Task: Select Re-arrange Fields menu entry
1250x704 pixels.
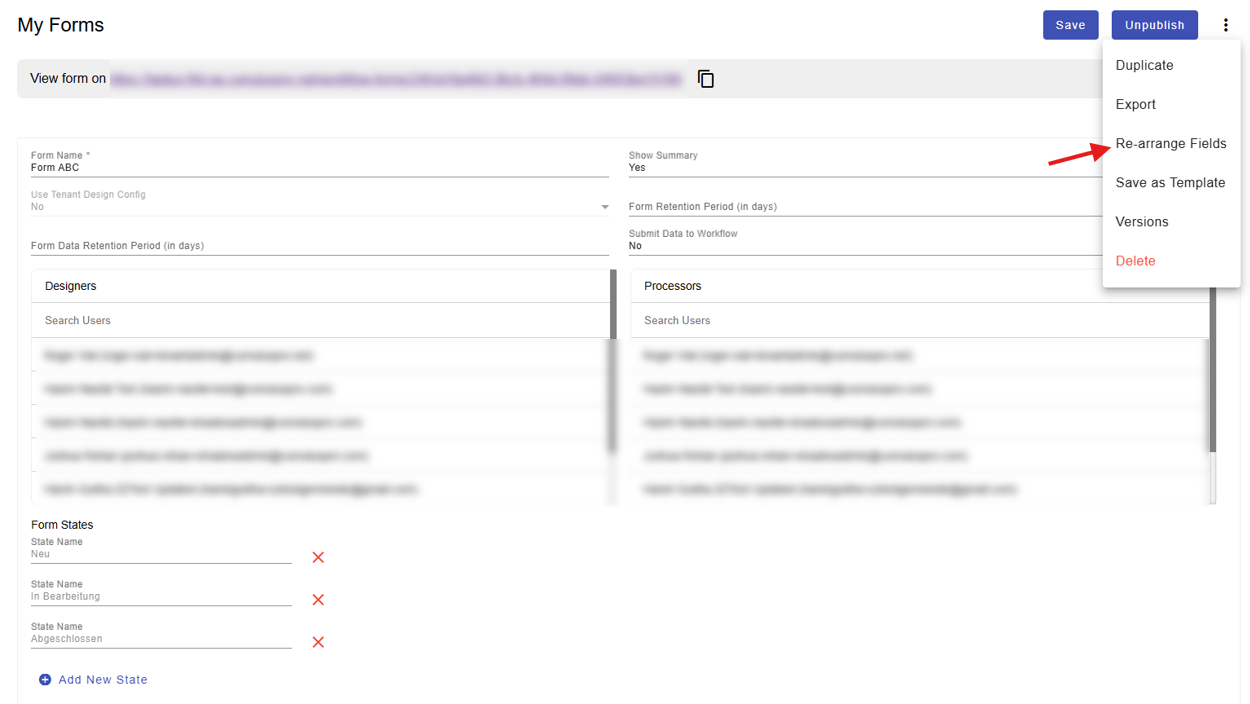Action: click(x=1170, y=143)
